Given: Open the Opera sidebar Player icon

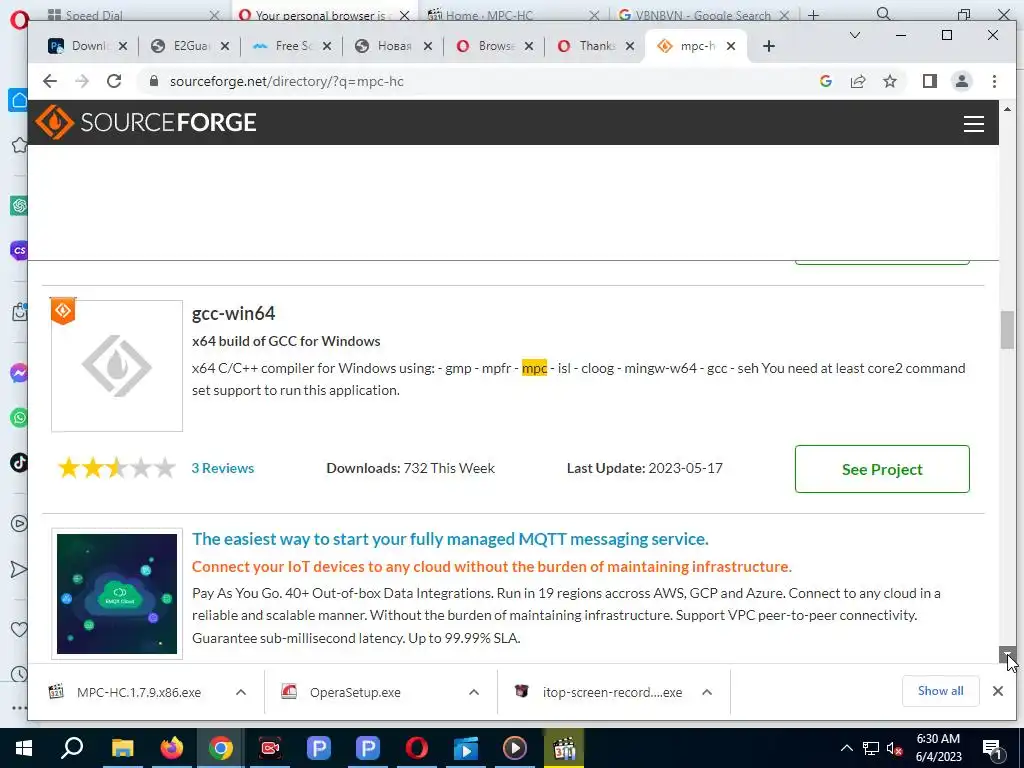Looking at the screenshot, I should click(19, 523).
